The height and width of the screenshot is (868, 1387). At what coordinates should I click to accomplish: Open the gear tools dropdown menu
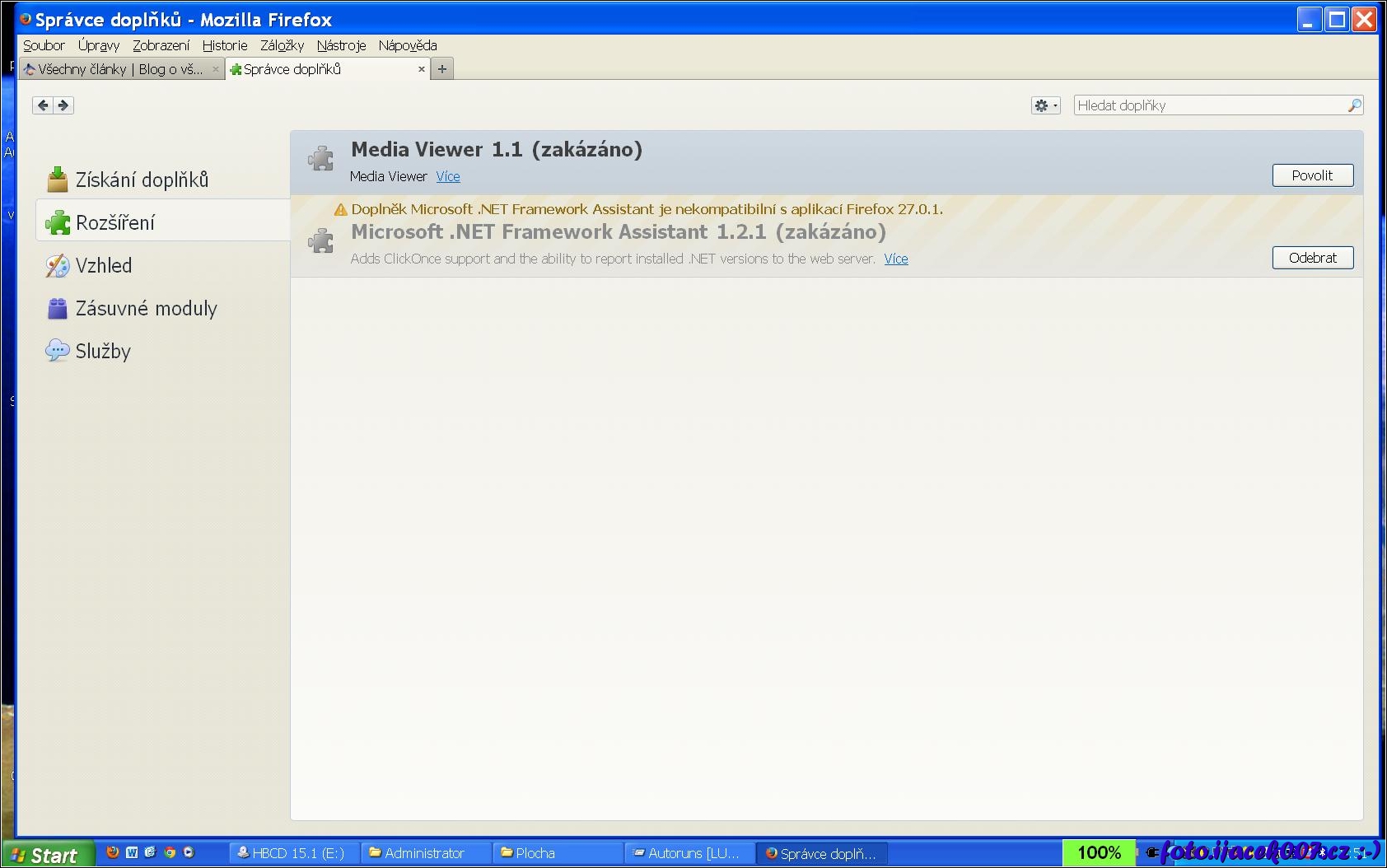[1045, 105]
